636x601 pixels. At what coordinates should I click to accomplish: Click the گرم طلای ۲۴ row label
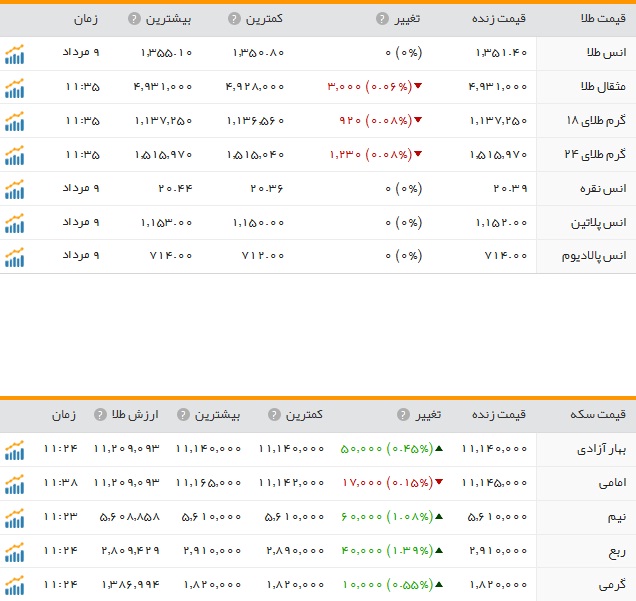pyautogui.click(x=595, y=155)
